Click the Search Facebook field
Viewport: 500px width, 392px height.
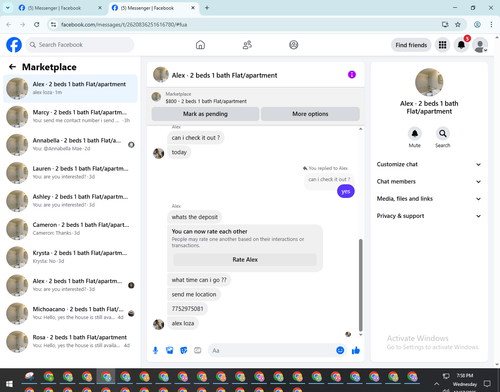(80, 45)
